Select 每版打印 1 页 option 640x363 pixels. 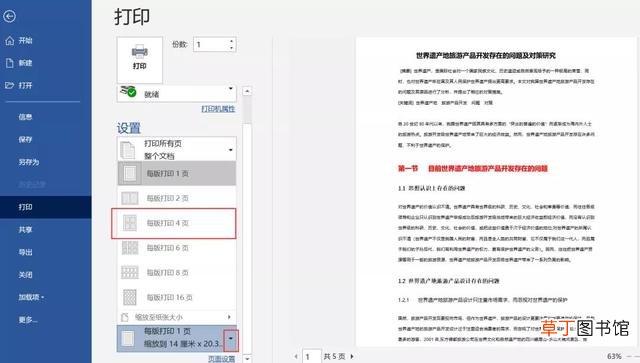click(x=176, y=173)
